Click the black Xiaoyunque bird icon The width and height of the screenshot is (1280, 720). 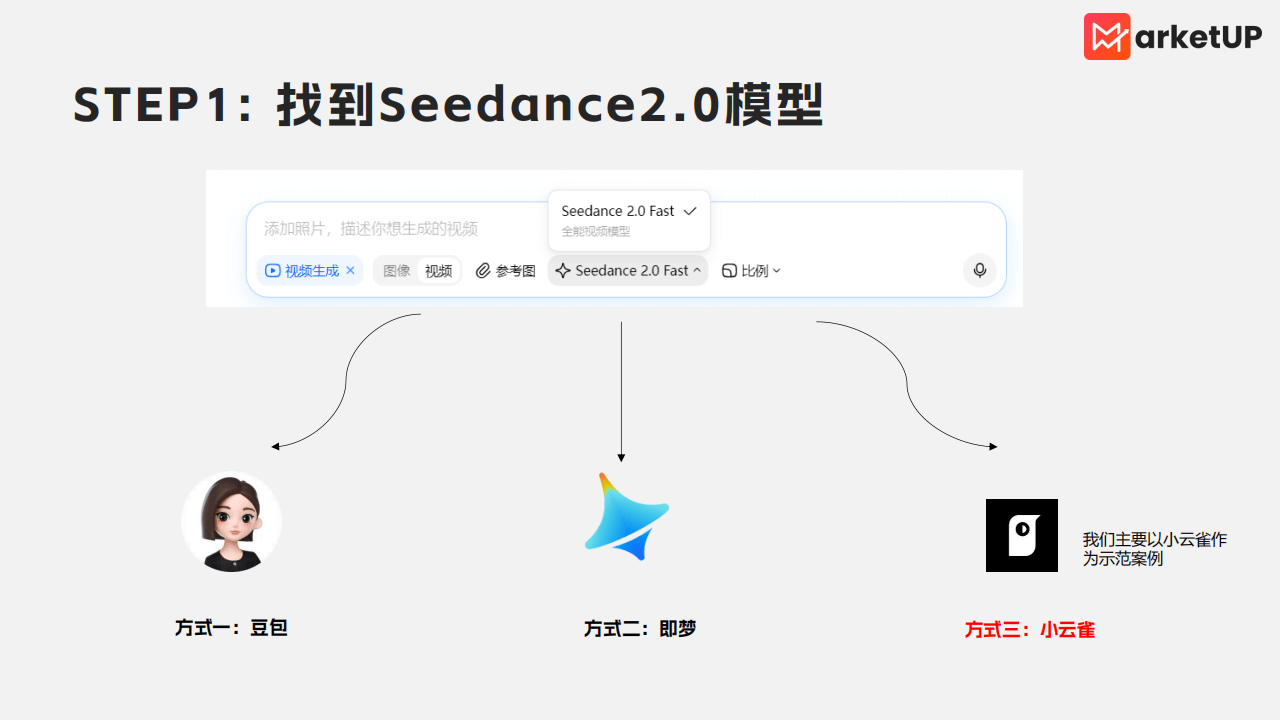click(x=1021, y=535)
